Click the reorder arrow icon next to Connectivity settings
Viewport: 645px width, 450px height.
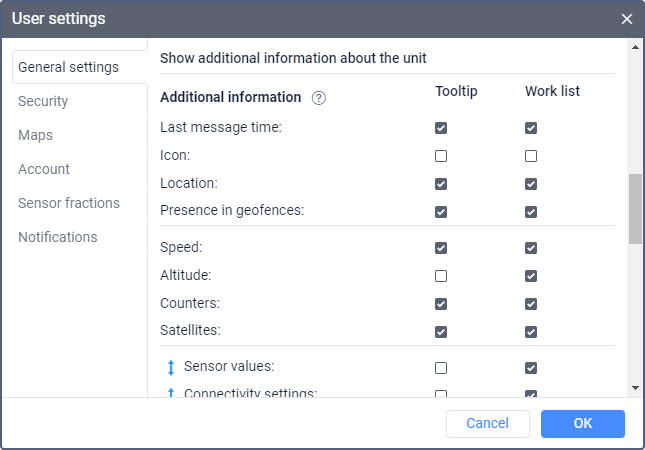[x=170, y=392]
